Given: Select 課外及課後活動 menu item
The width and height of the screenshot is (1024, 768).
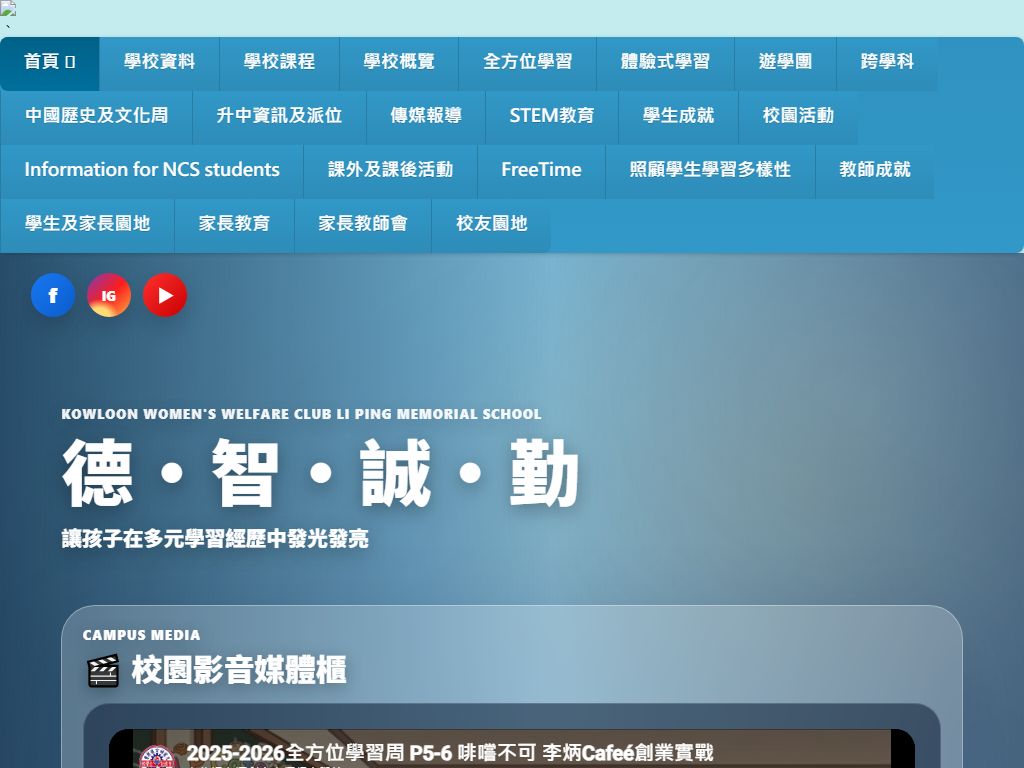Looking at the screenshot, I should coord(391,171).
